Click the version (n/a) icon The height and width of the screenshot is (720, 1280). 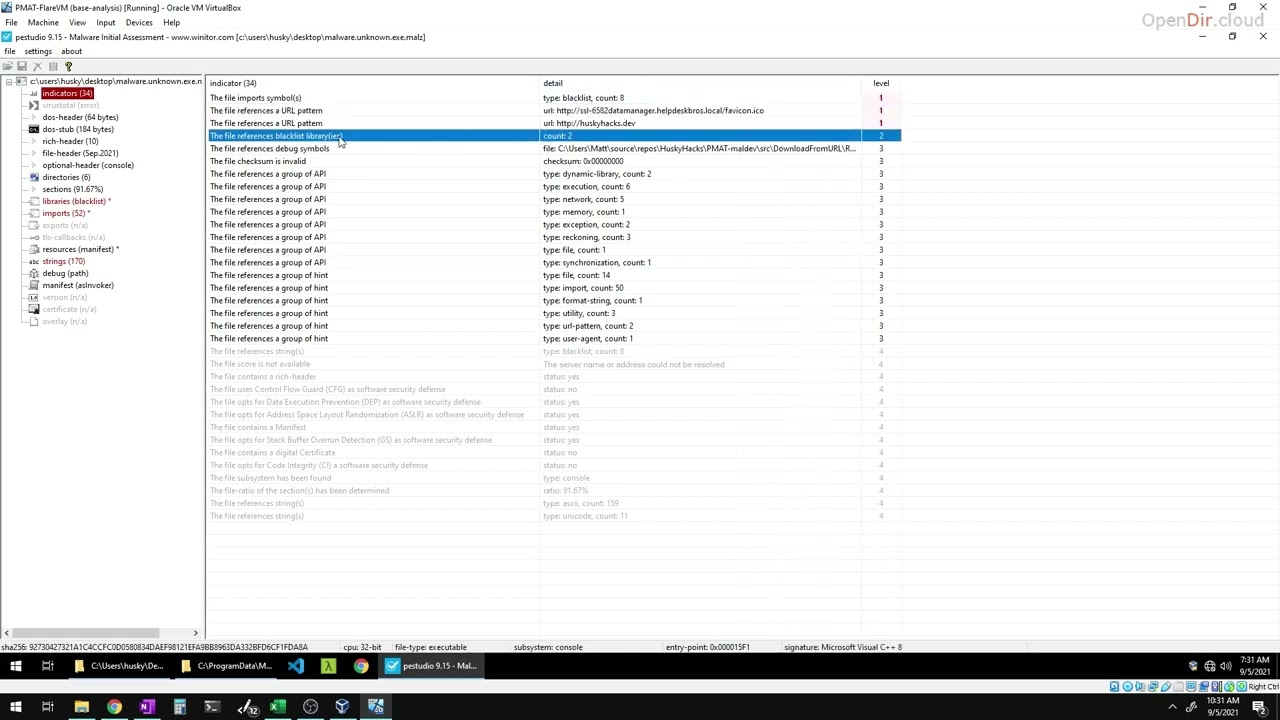(x=34, y=297)
